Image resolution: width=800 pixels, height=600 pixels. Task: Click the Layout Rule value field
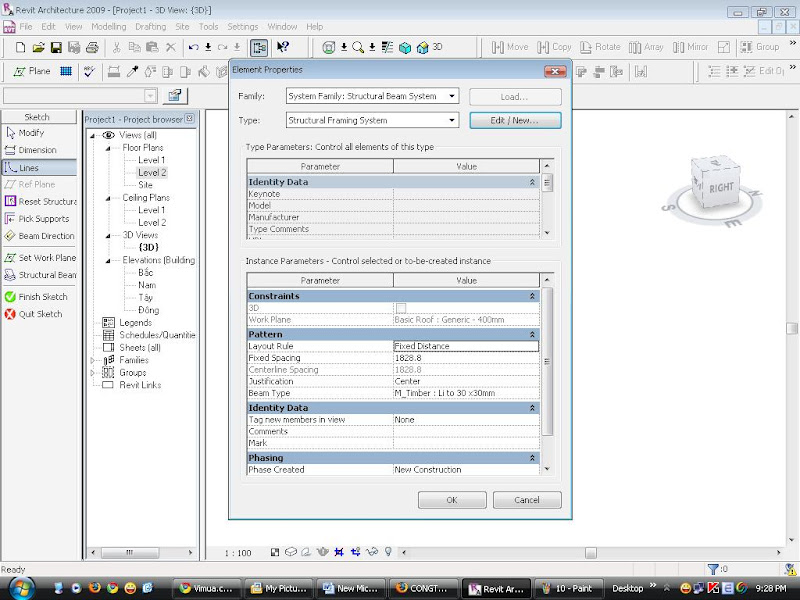pyautogui.click(x=466, y=346)
